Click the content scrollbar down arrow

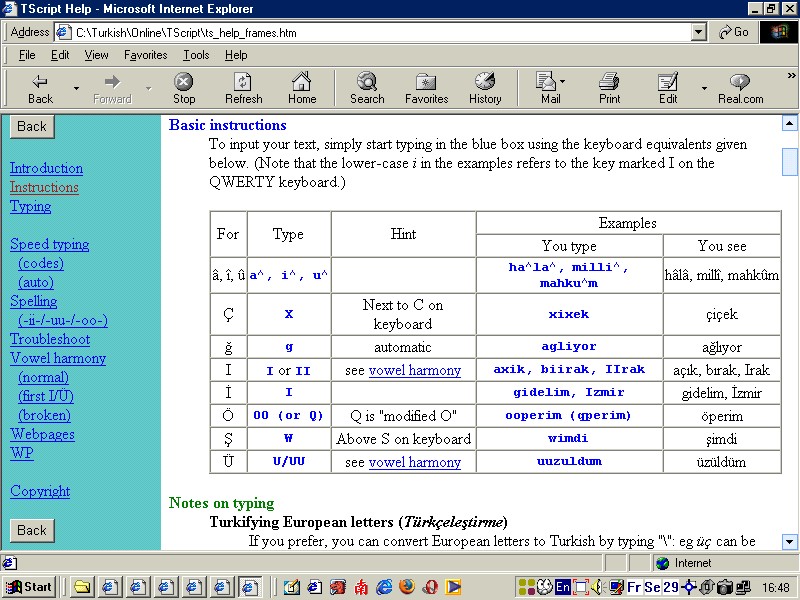point(789,542)
